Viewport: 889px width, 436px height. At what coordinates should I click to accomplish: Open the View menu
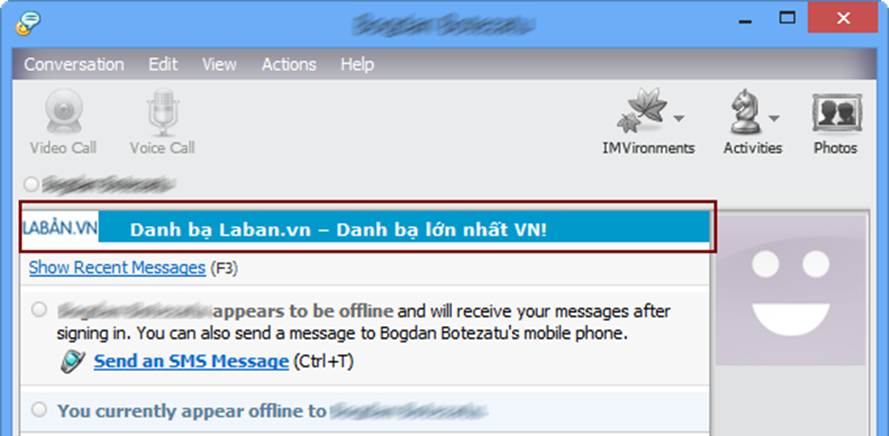click(x=219, y=65)
